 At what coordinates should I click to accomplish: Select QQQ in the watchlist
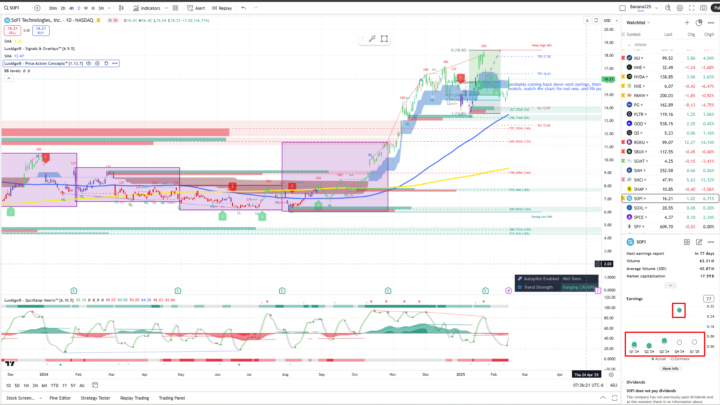point(670,124)
